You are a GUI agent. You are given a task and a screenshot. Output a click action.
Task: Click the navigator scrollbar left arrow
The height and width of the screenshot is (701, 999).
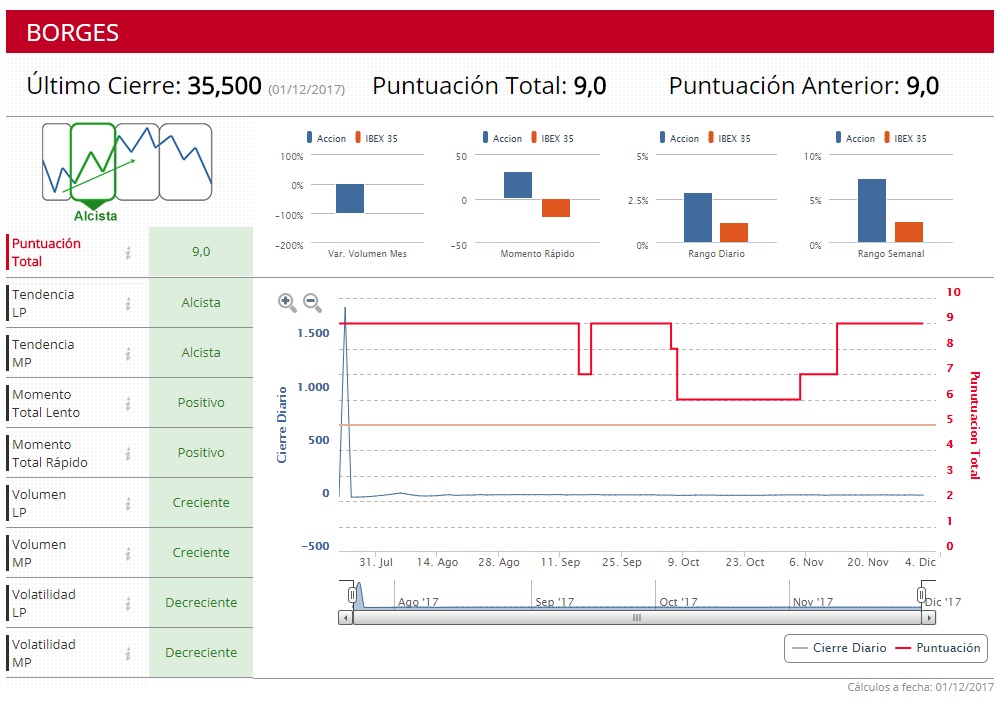point(346,618)
